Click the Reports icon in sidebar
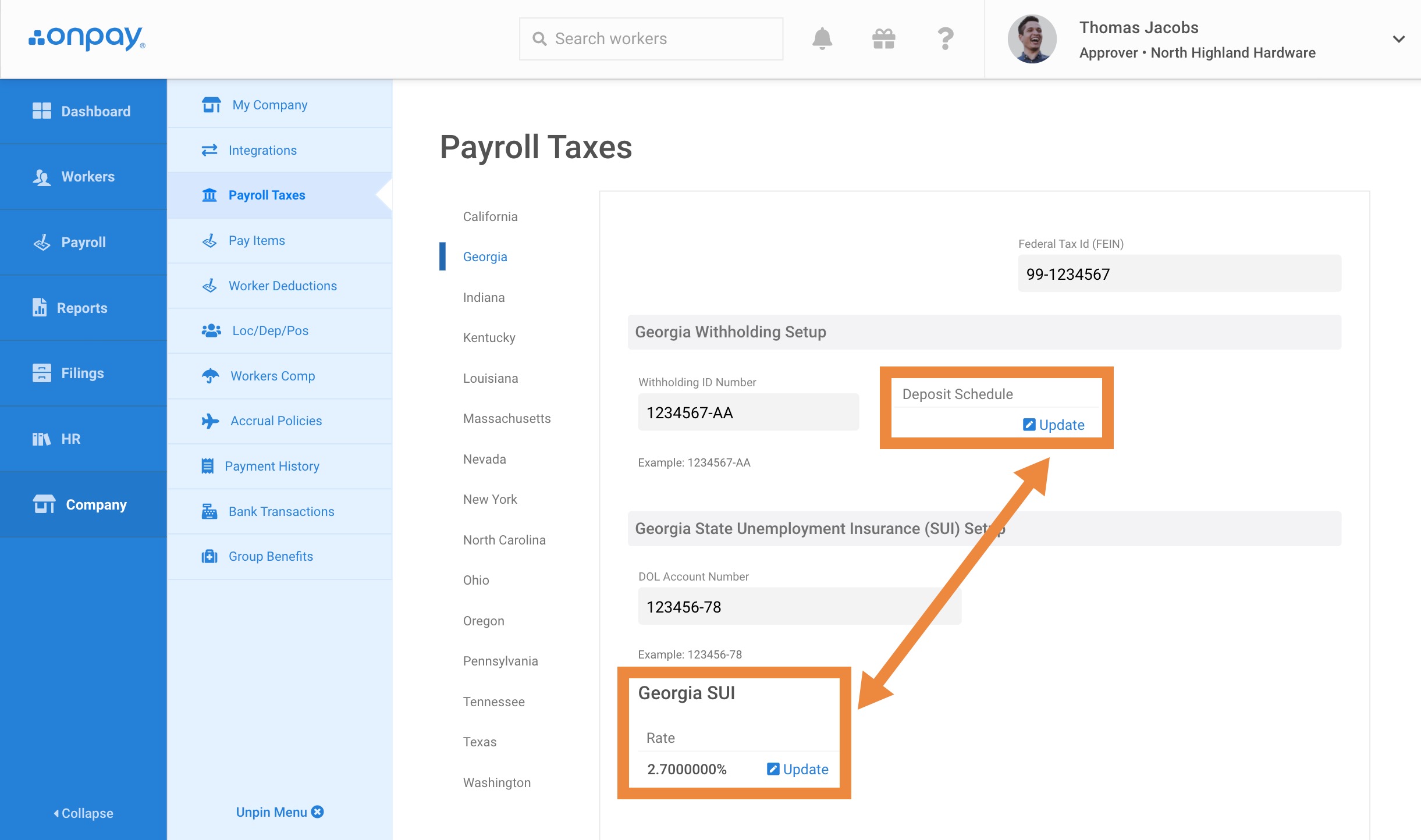 click(x=43, y=308)
